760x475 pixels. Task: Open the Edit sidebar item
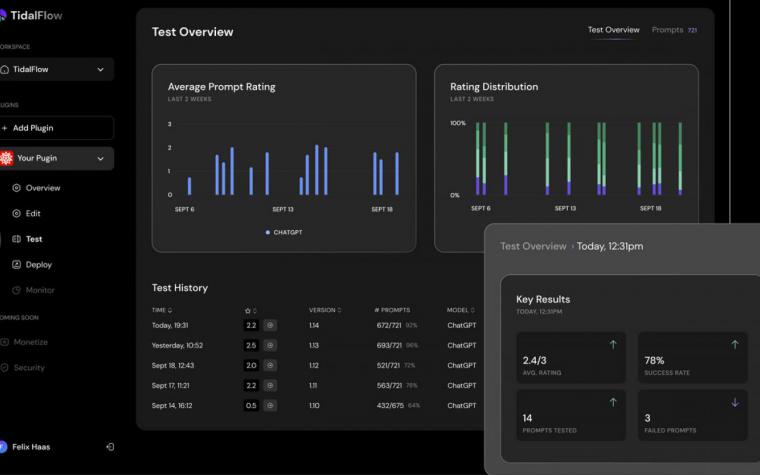pyautogui.click(x=27, y=213)
